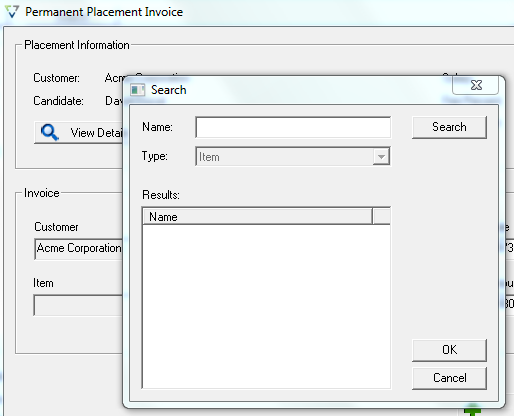Click inside the empty Results list area

pyautogui.click(x=266, y=306)
